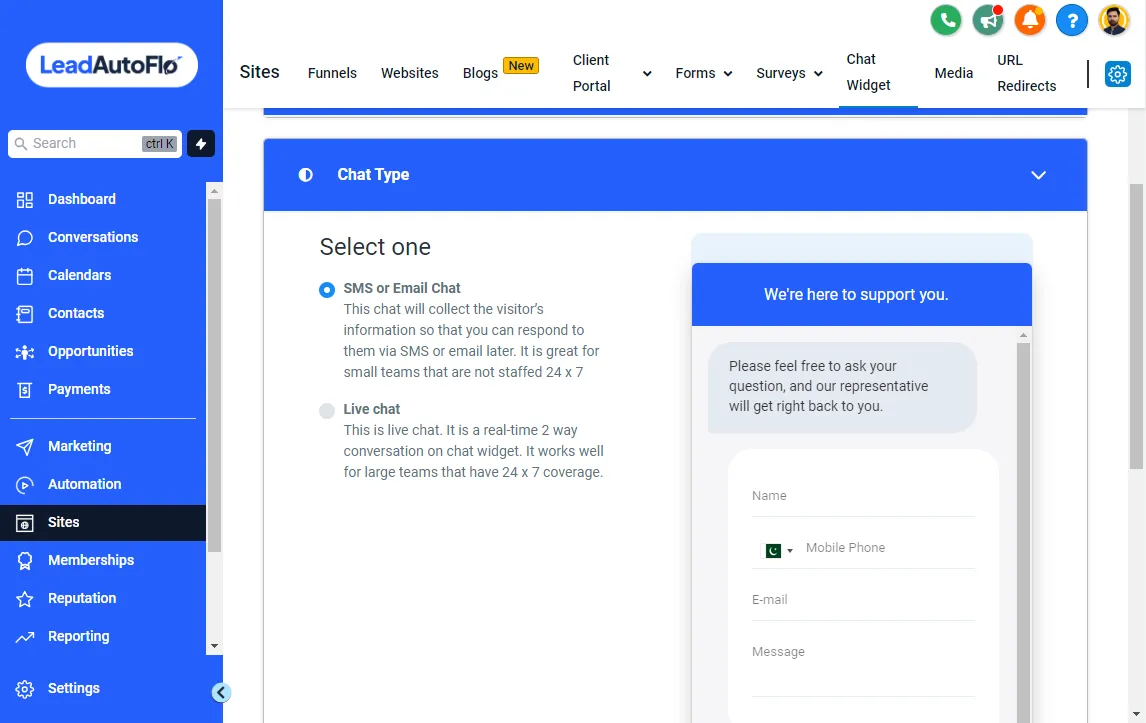Click the Message field in chat preview

[x=862, y=667]
